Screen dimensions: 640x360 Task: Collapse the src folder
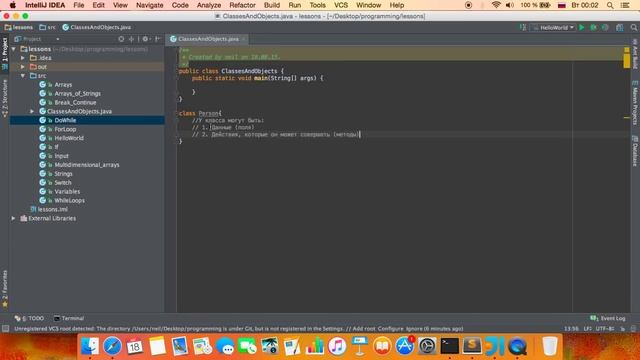tap(23, 76)
